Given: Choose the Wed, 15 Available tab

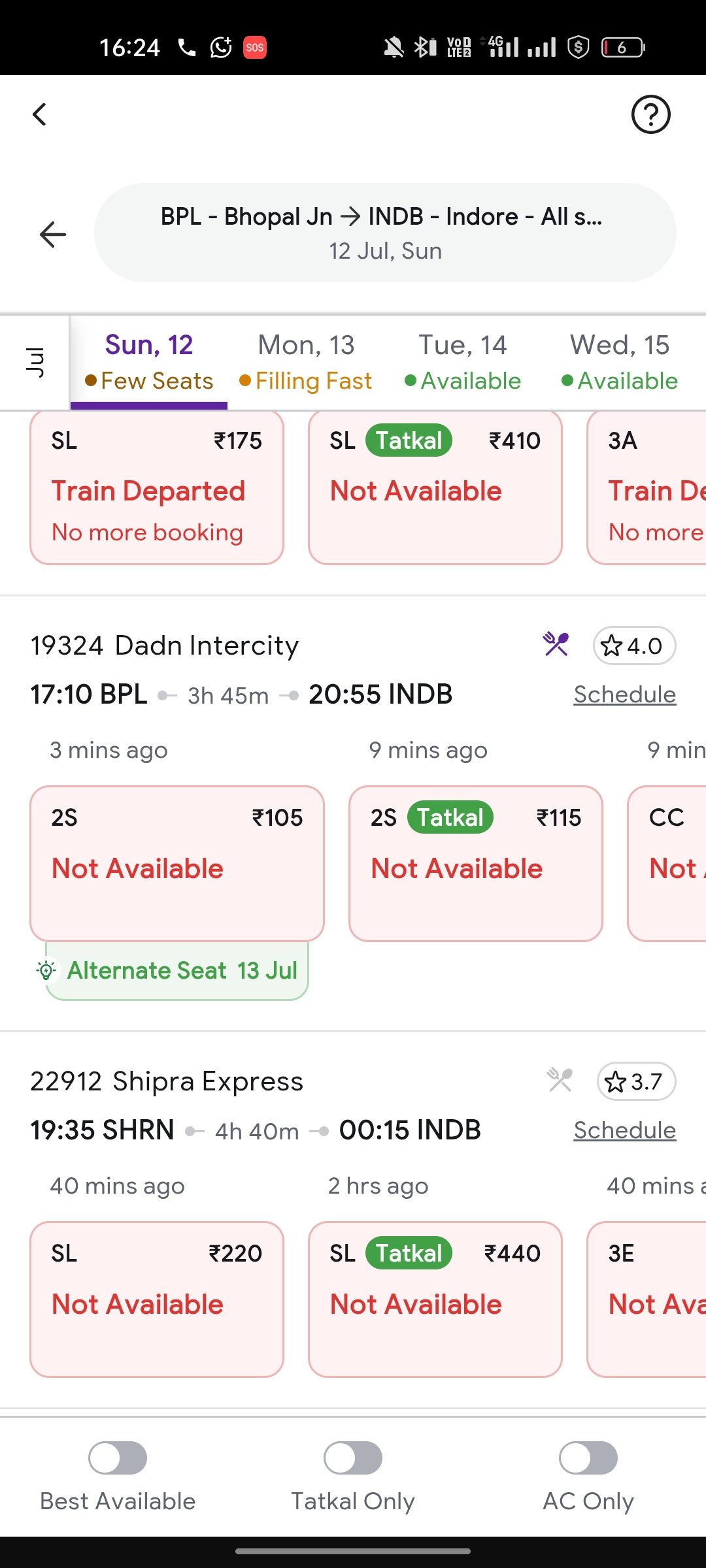Looking at the screenshot, I should point(620,363).
